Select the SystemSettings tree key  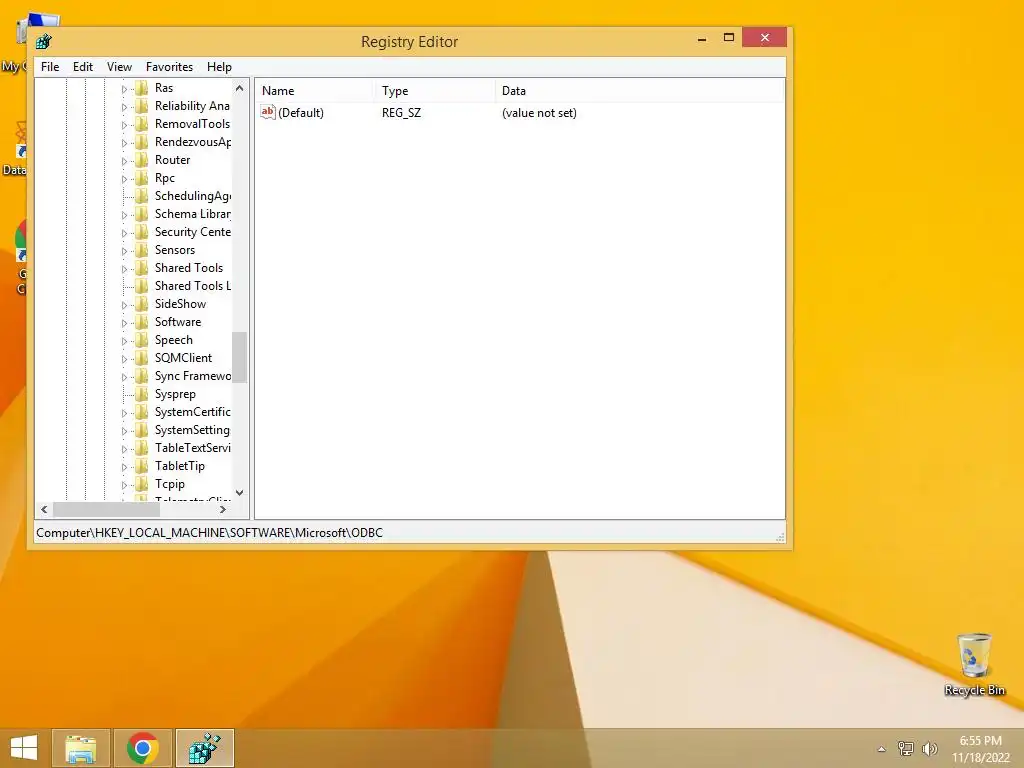point(192,430)
